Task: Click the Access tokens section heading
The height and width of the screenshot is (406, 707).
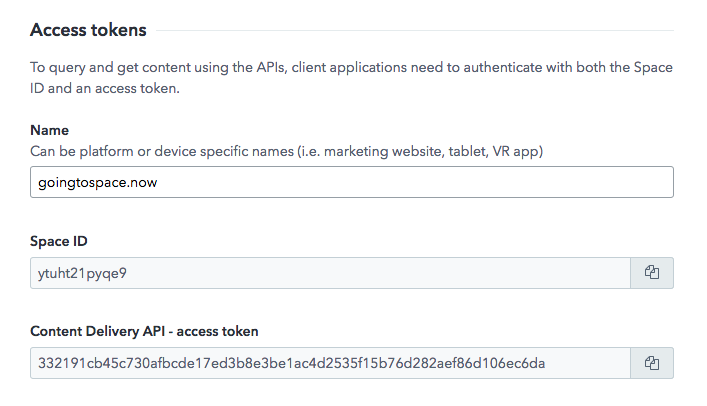Action: pos(88,30)
